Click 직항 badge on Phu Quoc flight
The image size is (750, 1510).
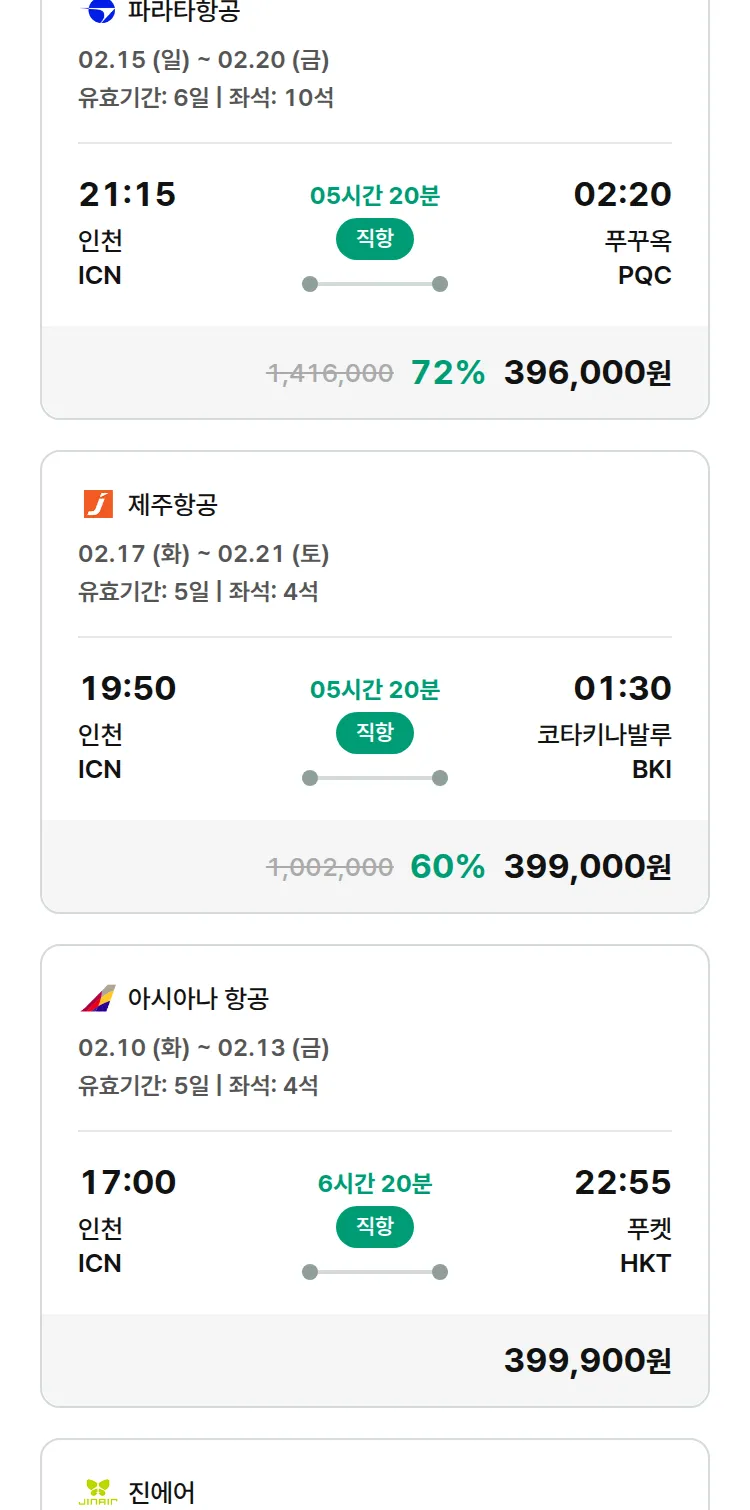[375, 239]
